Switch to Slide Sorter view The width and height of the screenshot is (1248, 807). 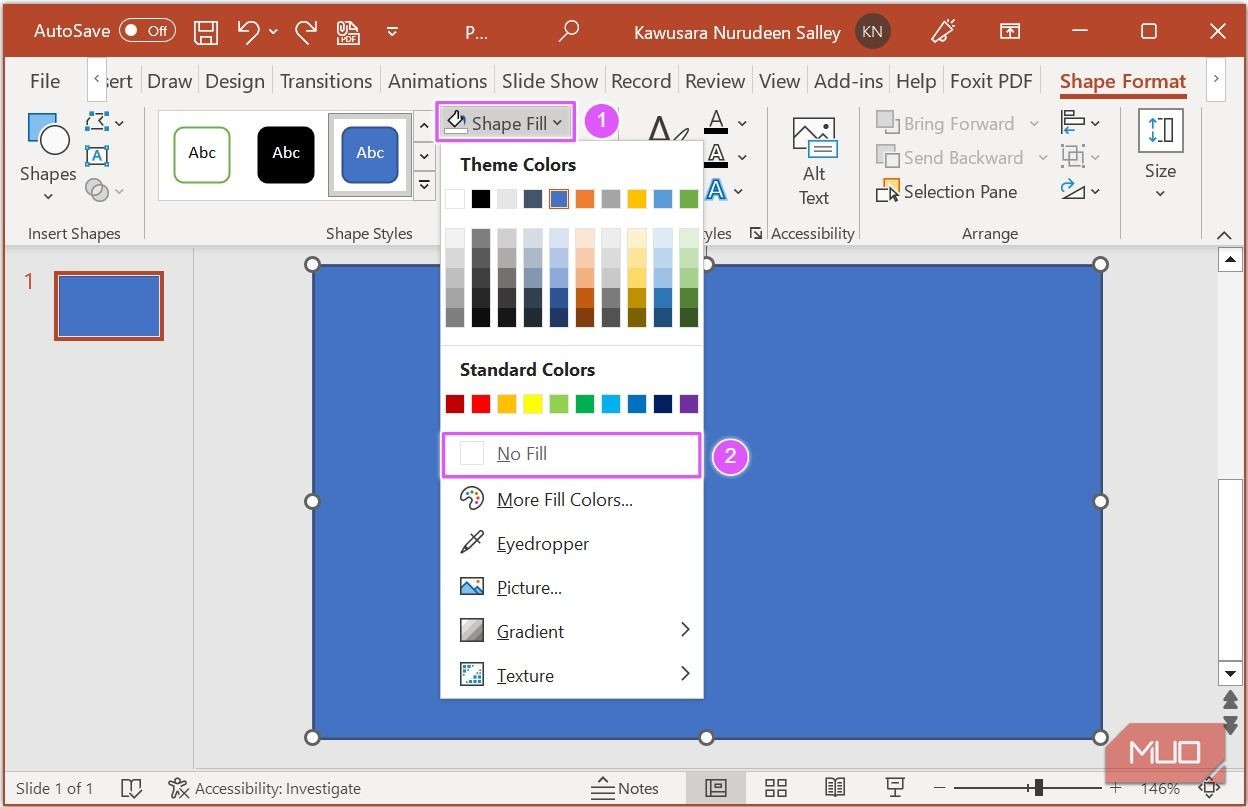click(775, 788)
